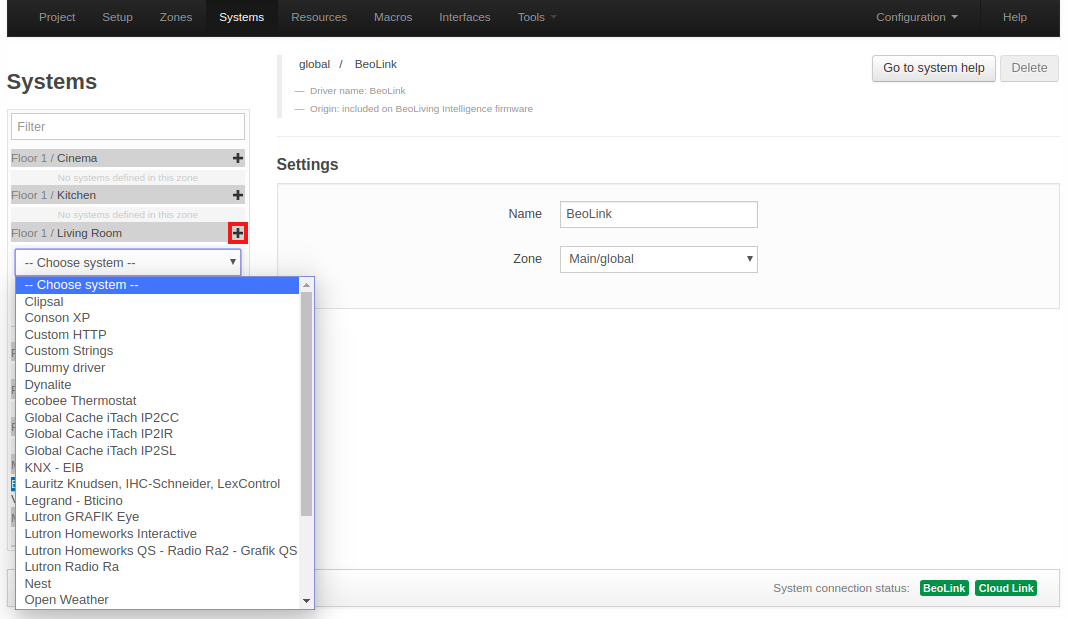Click the Delete button
Image resolution: width=1068 pixels, height=619 pixels.
point(1029,68)
